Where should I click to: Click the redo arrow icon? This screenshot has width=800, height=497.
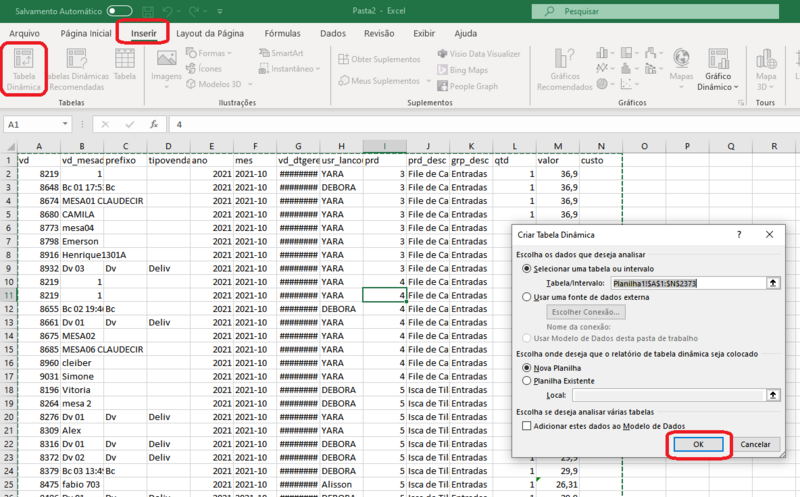point(193,11)
